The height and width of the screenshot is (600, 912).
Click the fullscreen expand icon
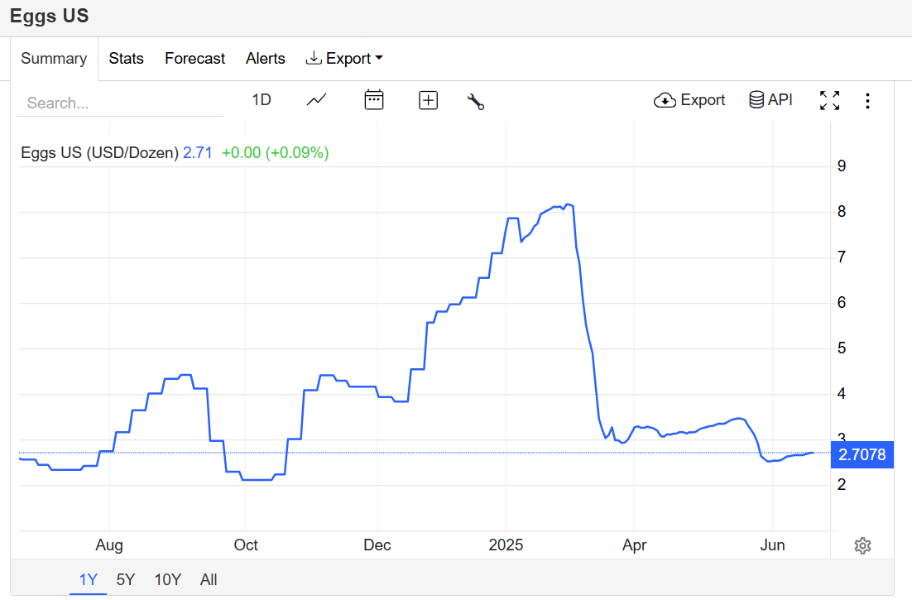[x=829, y=101]
